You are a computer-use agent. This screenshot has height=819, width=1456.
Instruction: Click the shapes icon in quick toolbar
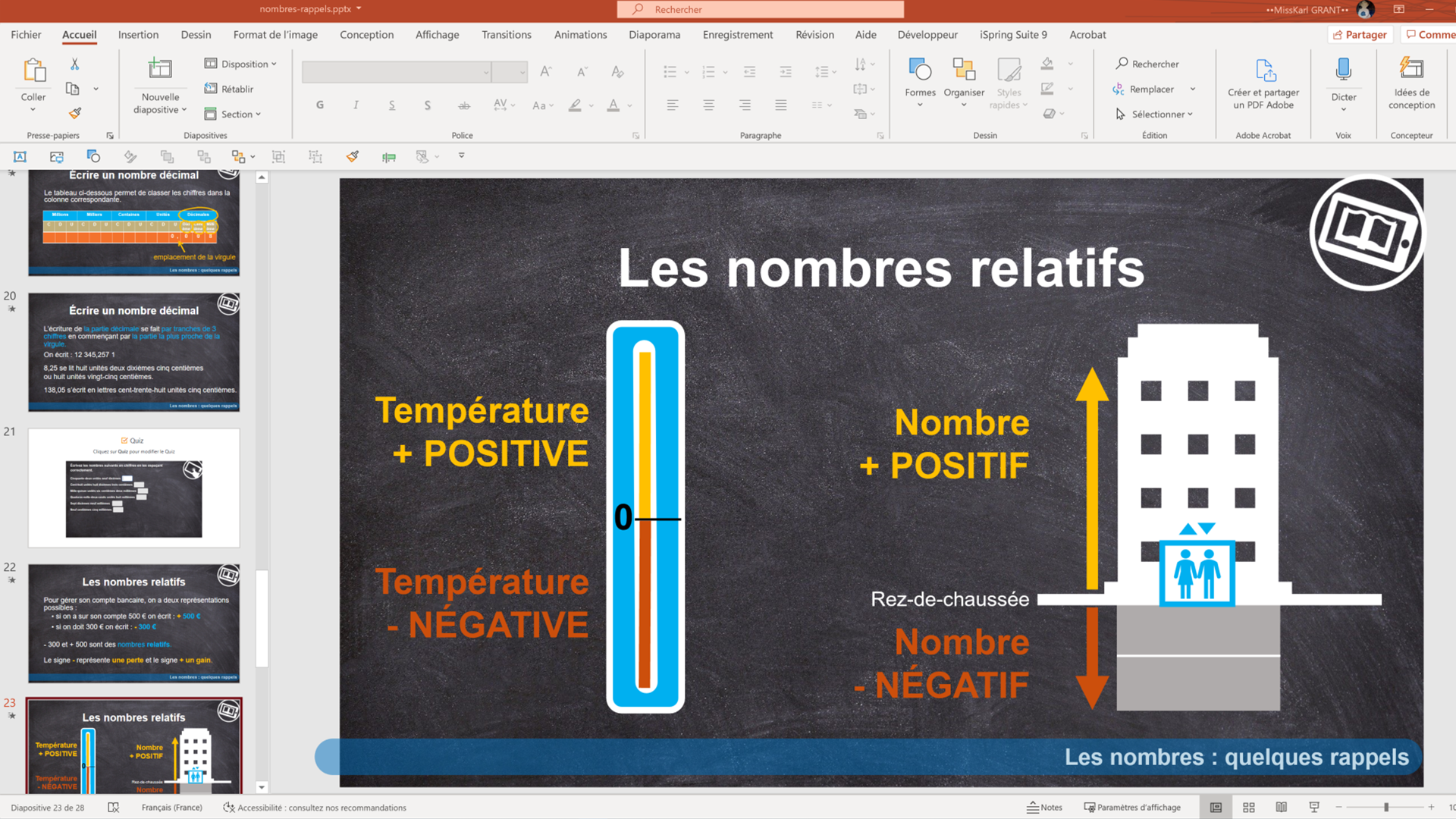[93, 156]
